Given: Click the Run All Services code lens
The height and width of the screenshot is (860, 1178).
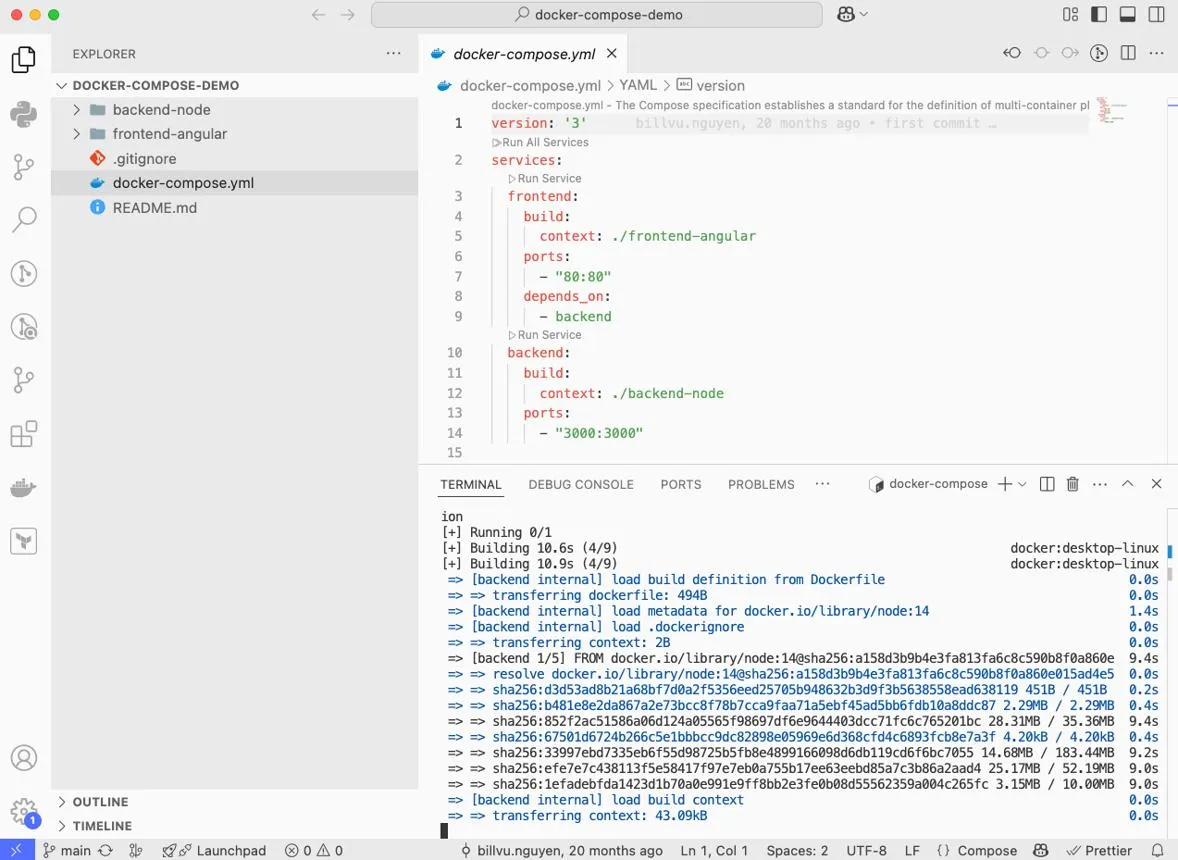Looking at the screenshot, I should pos(541,143).
